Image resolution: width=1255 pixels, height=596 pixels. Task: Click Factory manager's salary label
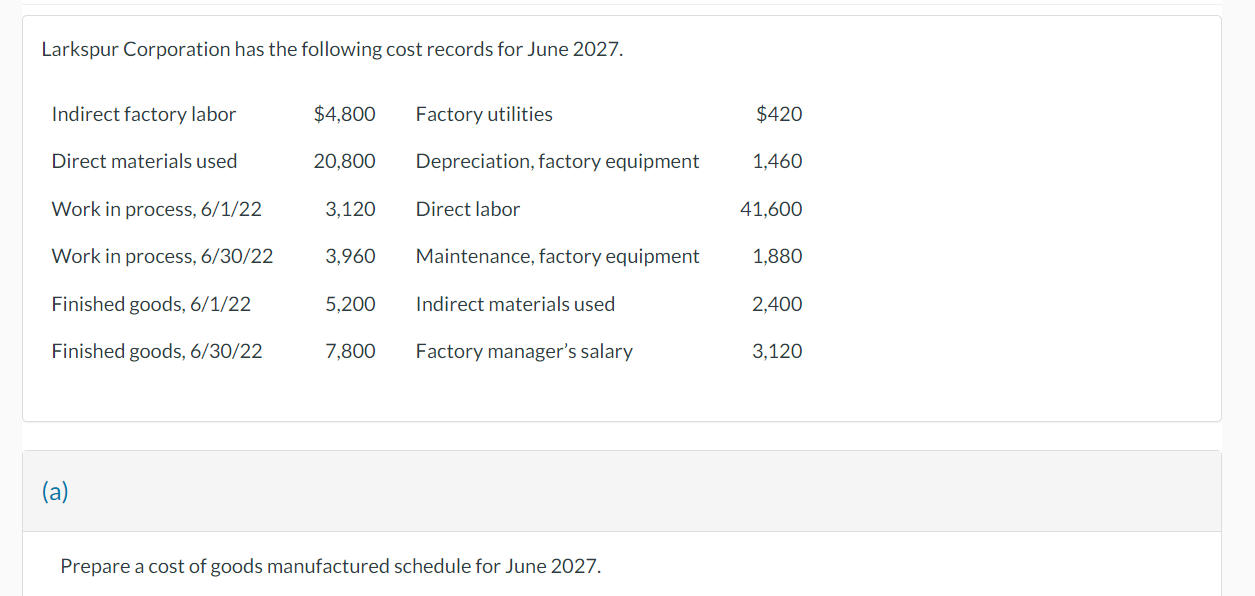pyautogui.click(x=524, y=351)
